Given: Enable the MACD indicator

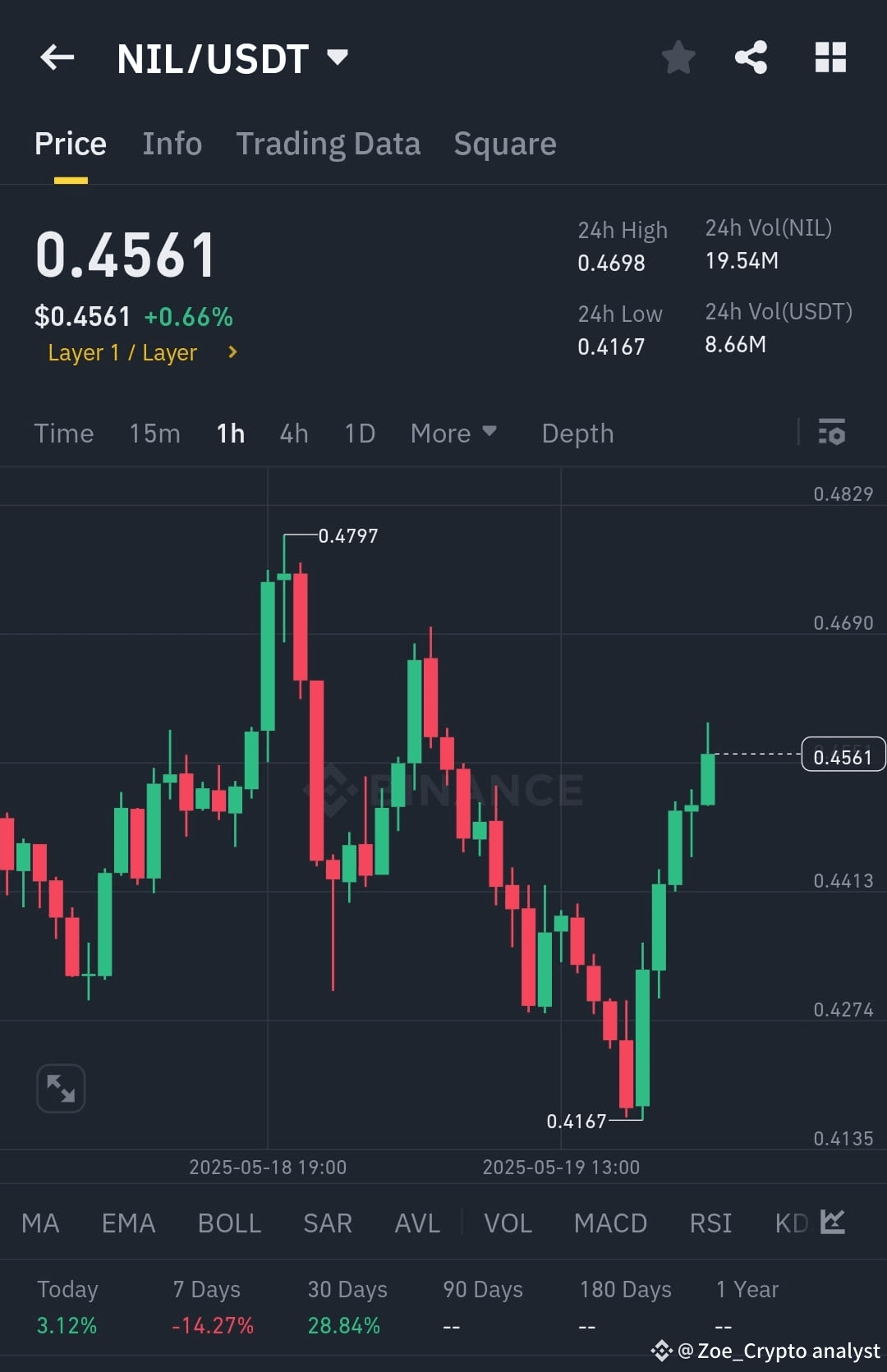Looking at the screenshot, I should pyautogui.click(x=610, y=1223).
